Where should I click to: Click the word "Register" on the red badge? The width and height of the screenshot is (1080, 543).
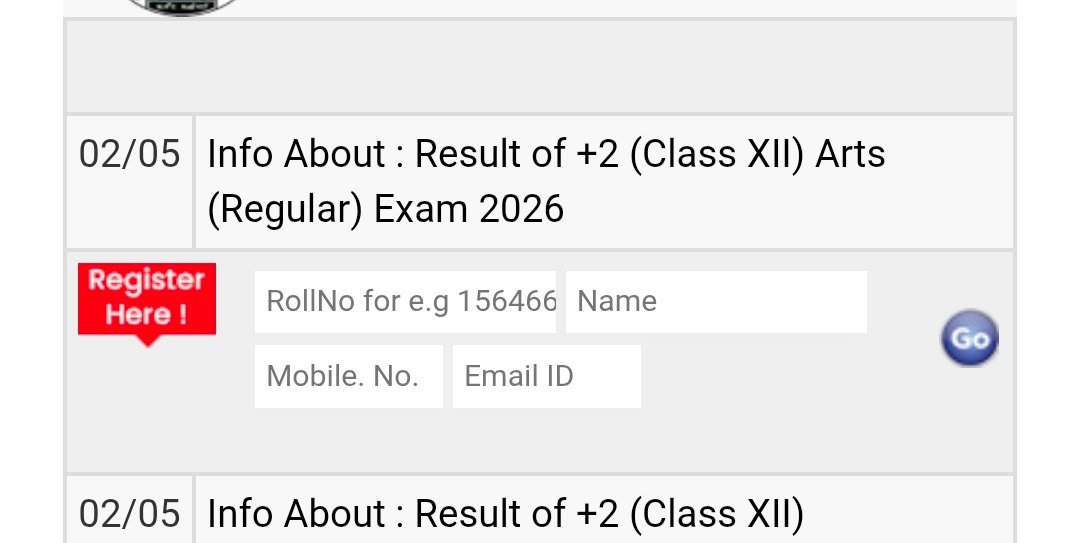(147, 280)
